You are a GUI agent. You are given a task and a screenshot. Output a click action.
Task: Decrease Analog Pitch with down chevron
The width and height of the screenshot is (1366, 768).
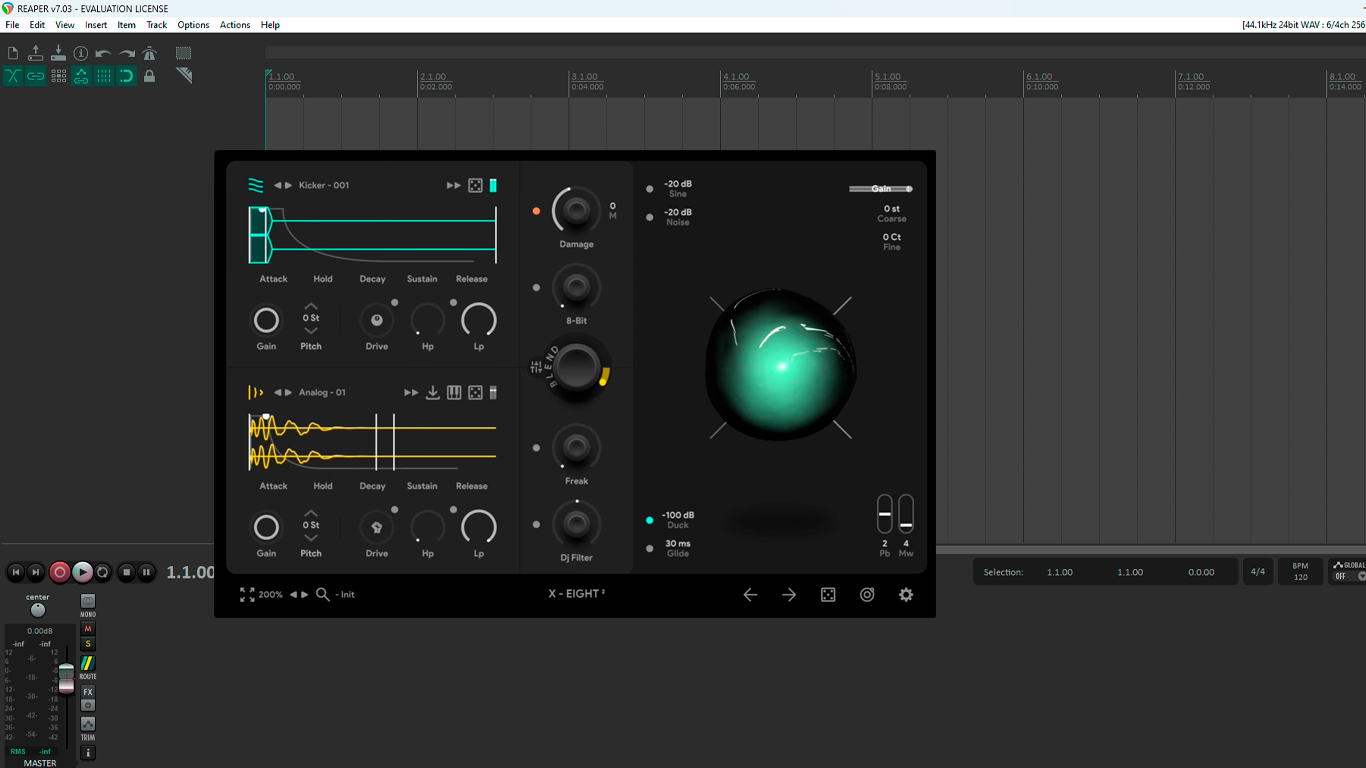pyautogui.click(x=311, y=537)
